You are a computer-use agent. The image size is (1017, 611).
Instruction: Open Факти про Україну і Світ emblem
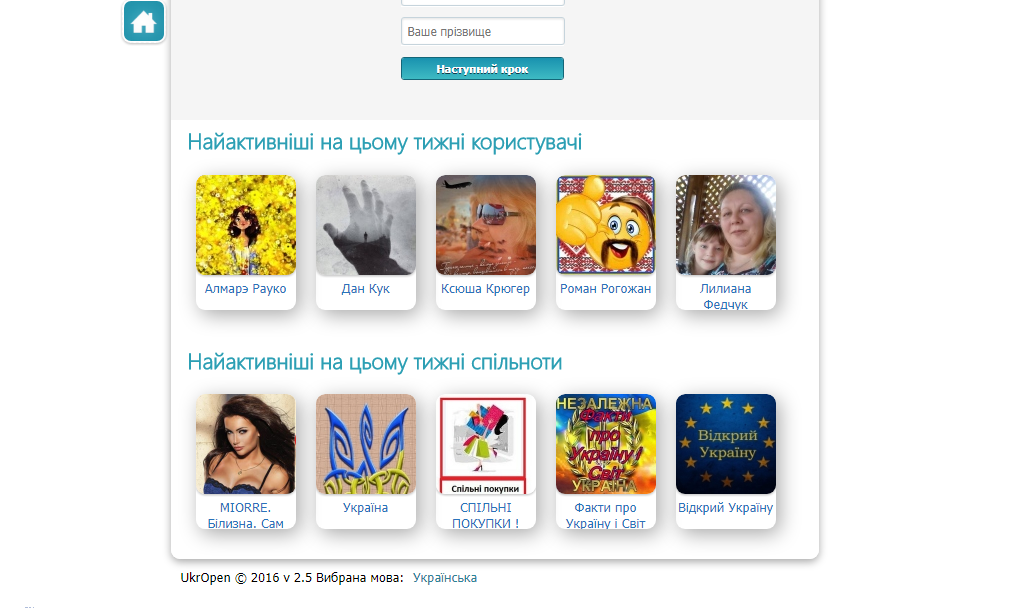pos(606,444)
